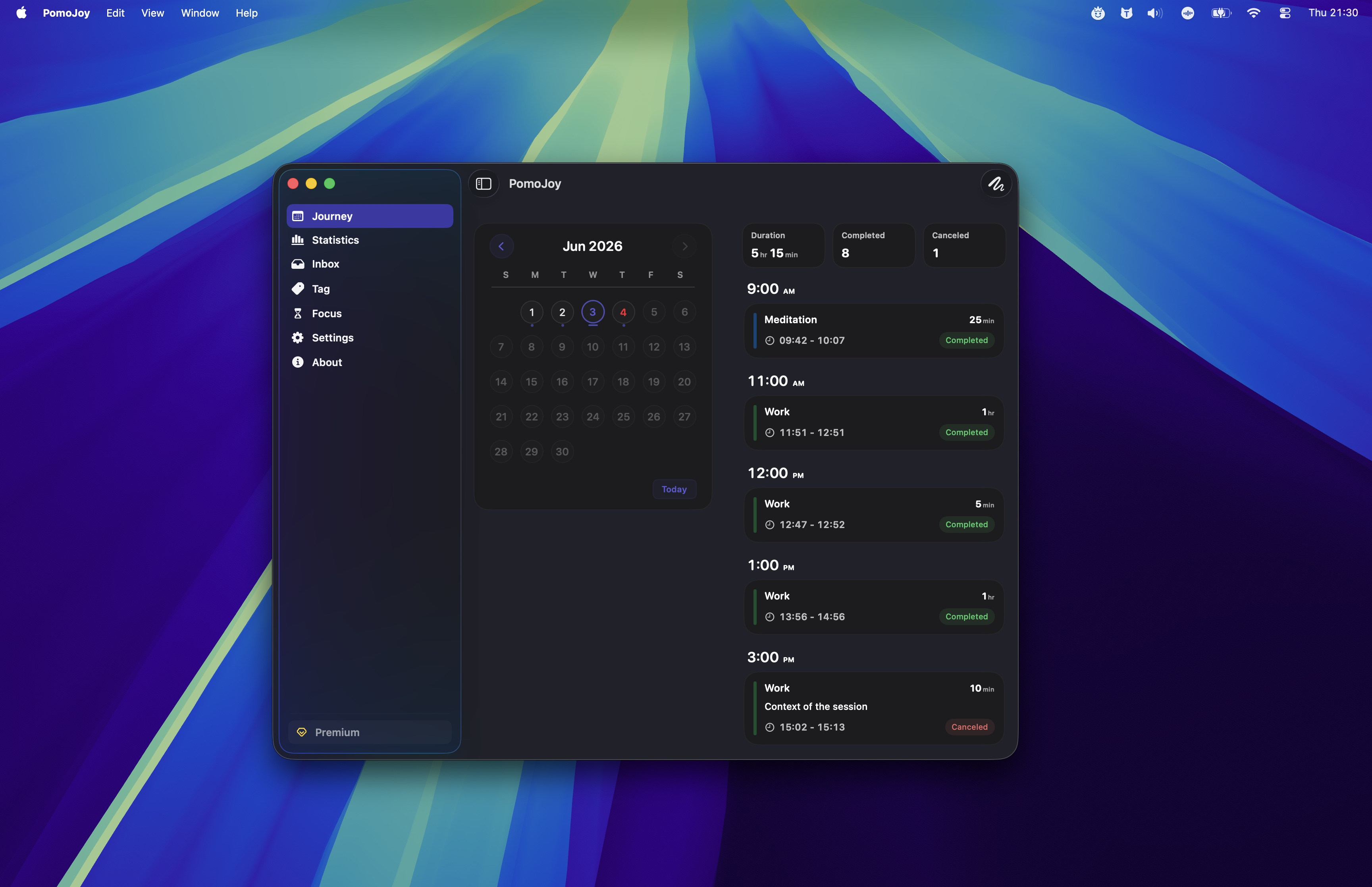Image resolution: width=1372 pixels, height=887 pixels.
Task: Open Control Center in menu bar
Action: click(x=1285, y=13)
